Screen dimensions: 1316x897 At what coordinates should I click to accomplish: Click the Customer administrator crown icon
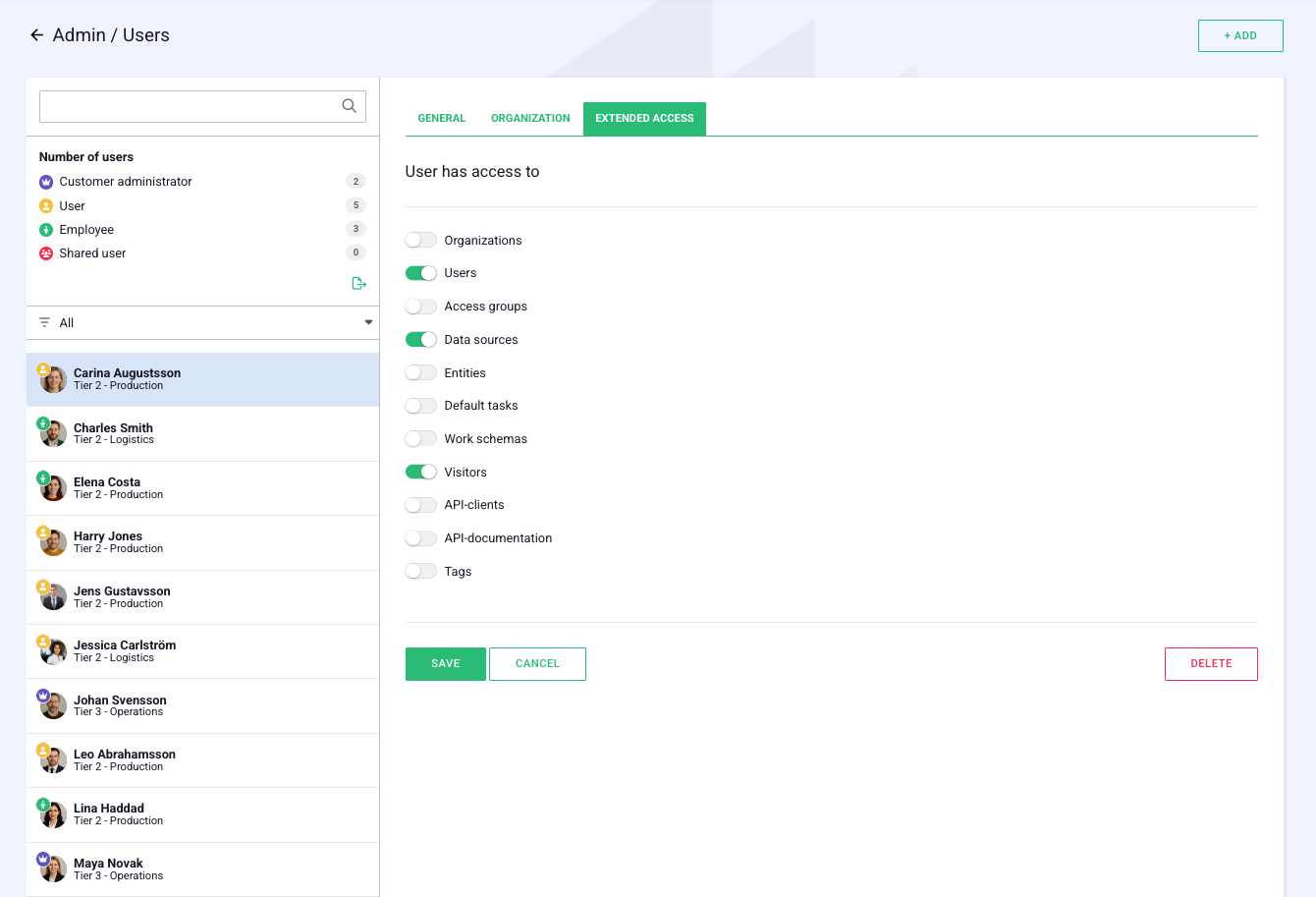coord(46,182)
